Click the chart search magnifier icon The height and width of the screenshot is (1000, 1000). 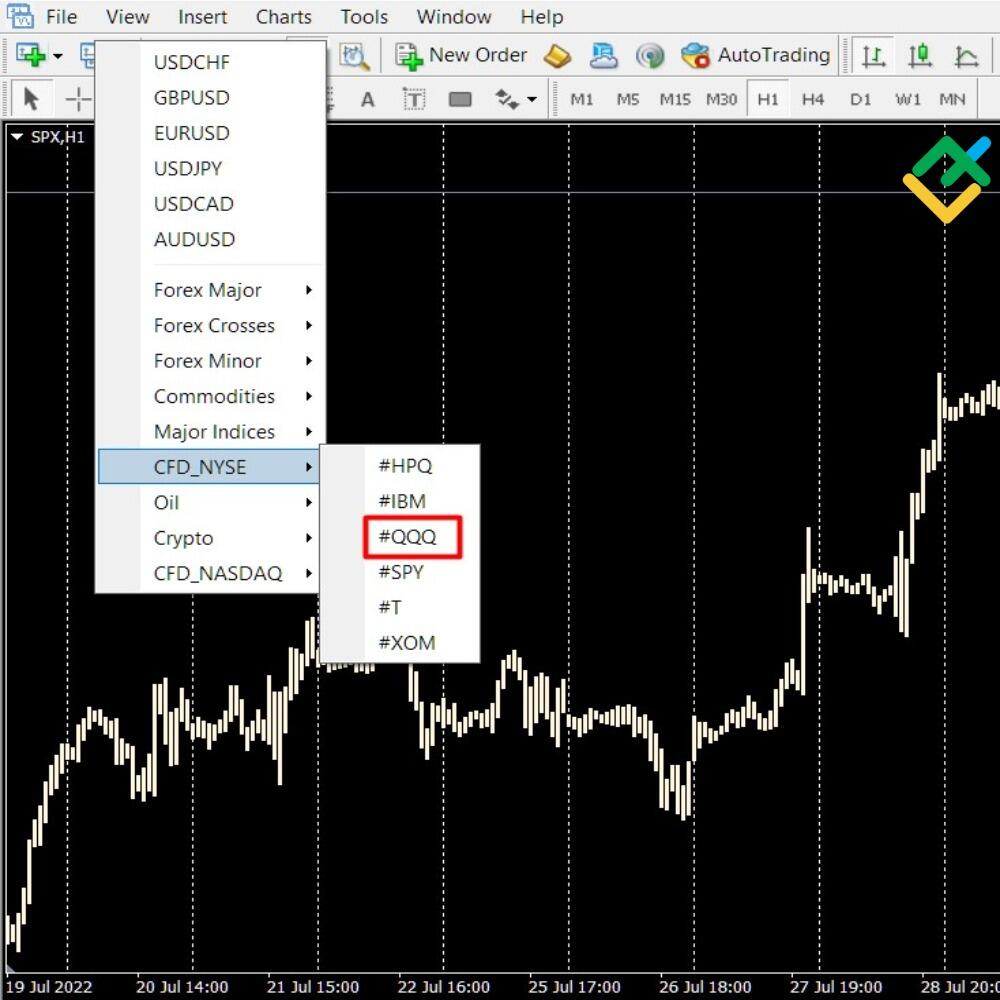click(x=355, y=56)
